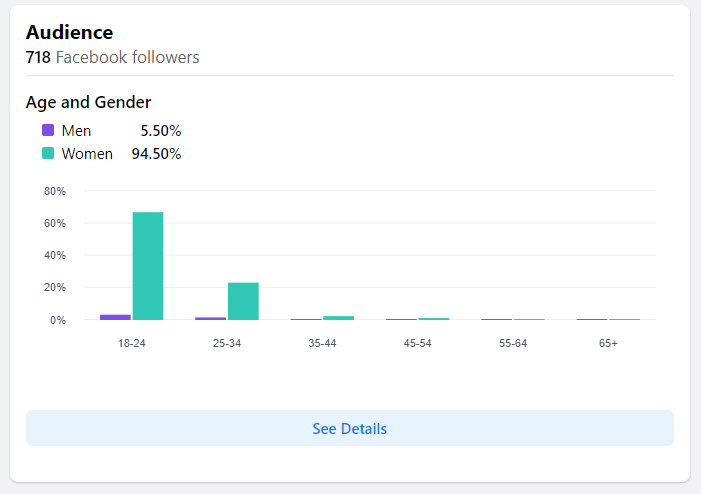
Task: Select the small Women 35-44 bar
Action: (x=338, y=318)
